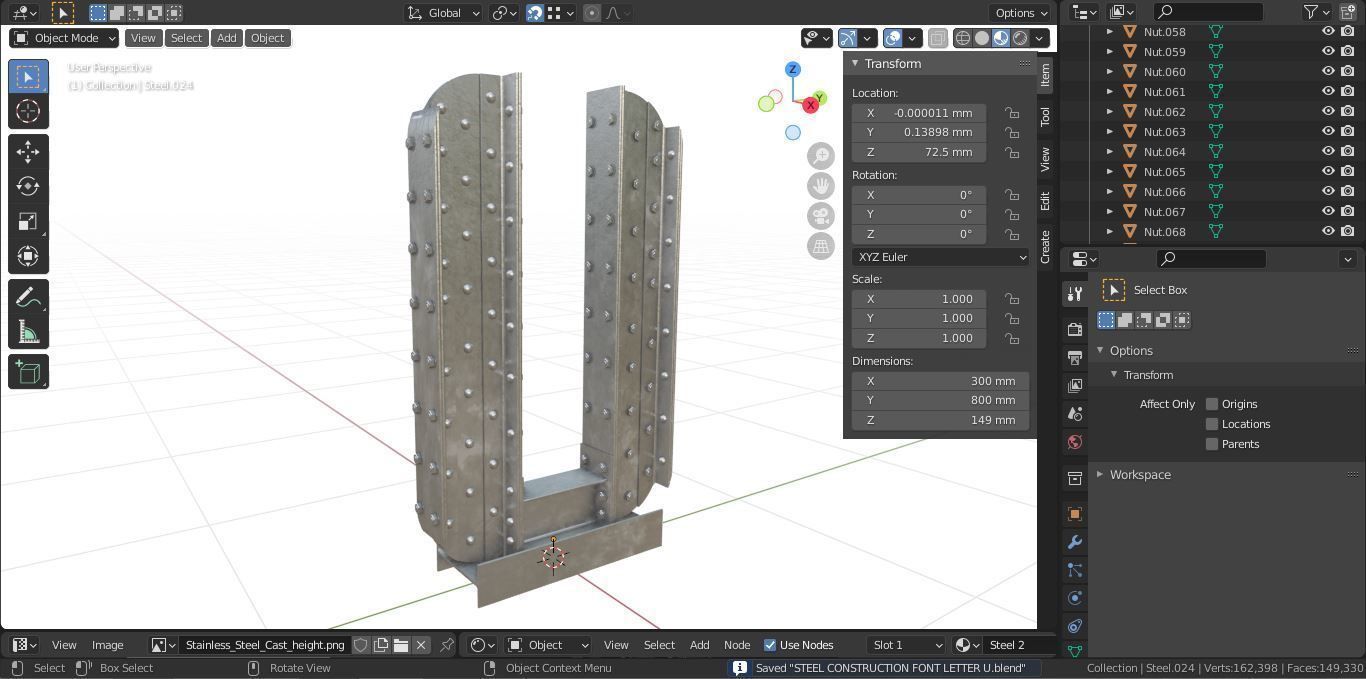Select the Scale tool
This screenshot has width=1366, height=679.
pyautogui.click(x=28, y=221)
